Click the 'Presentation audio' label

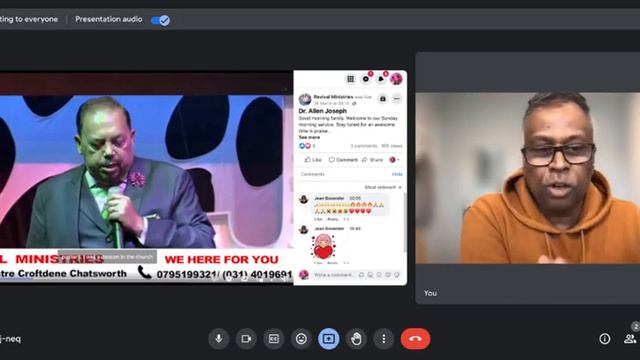pos(109,19)
